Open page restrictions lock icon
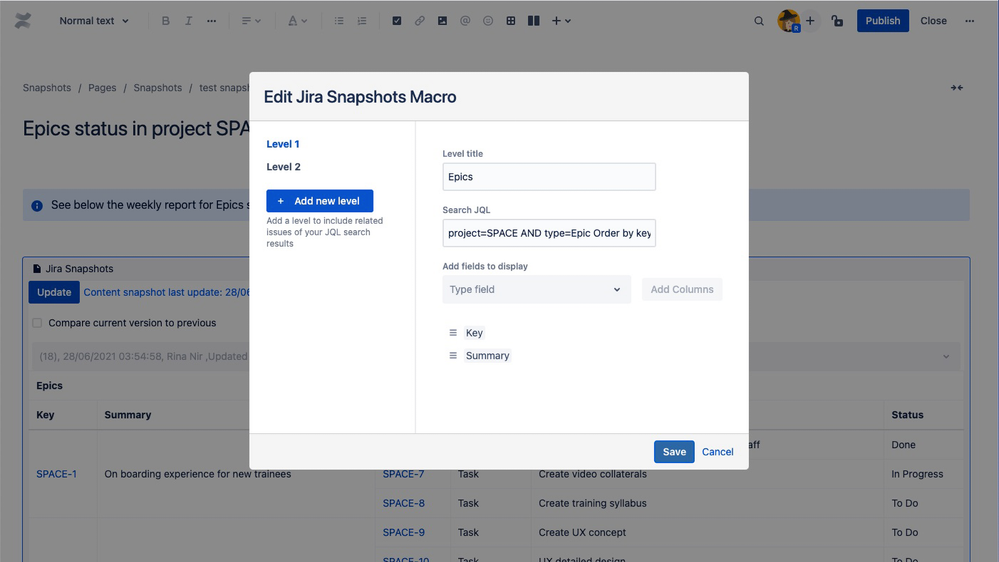This screenshot has height=562, width=999. click(838, 21)
